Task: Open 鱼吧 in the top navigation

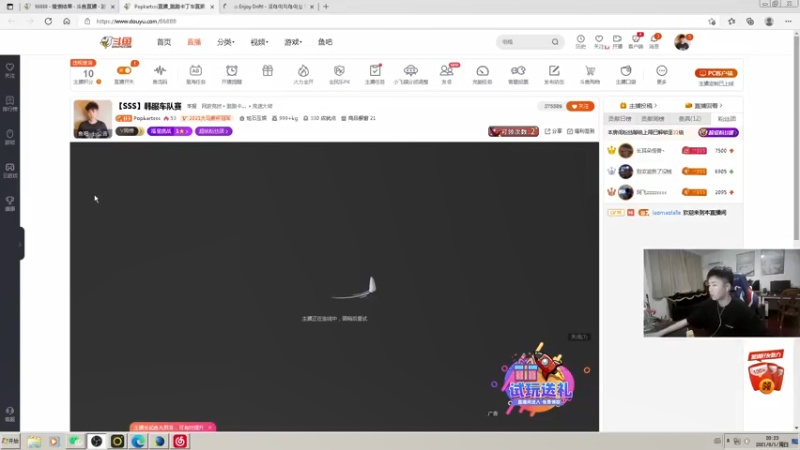Action: 325,42
